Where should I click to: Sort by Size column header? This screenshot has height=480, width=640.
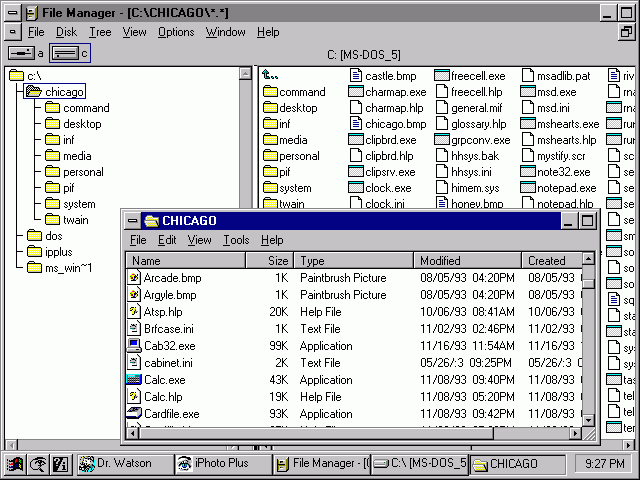click(270, 260)
